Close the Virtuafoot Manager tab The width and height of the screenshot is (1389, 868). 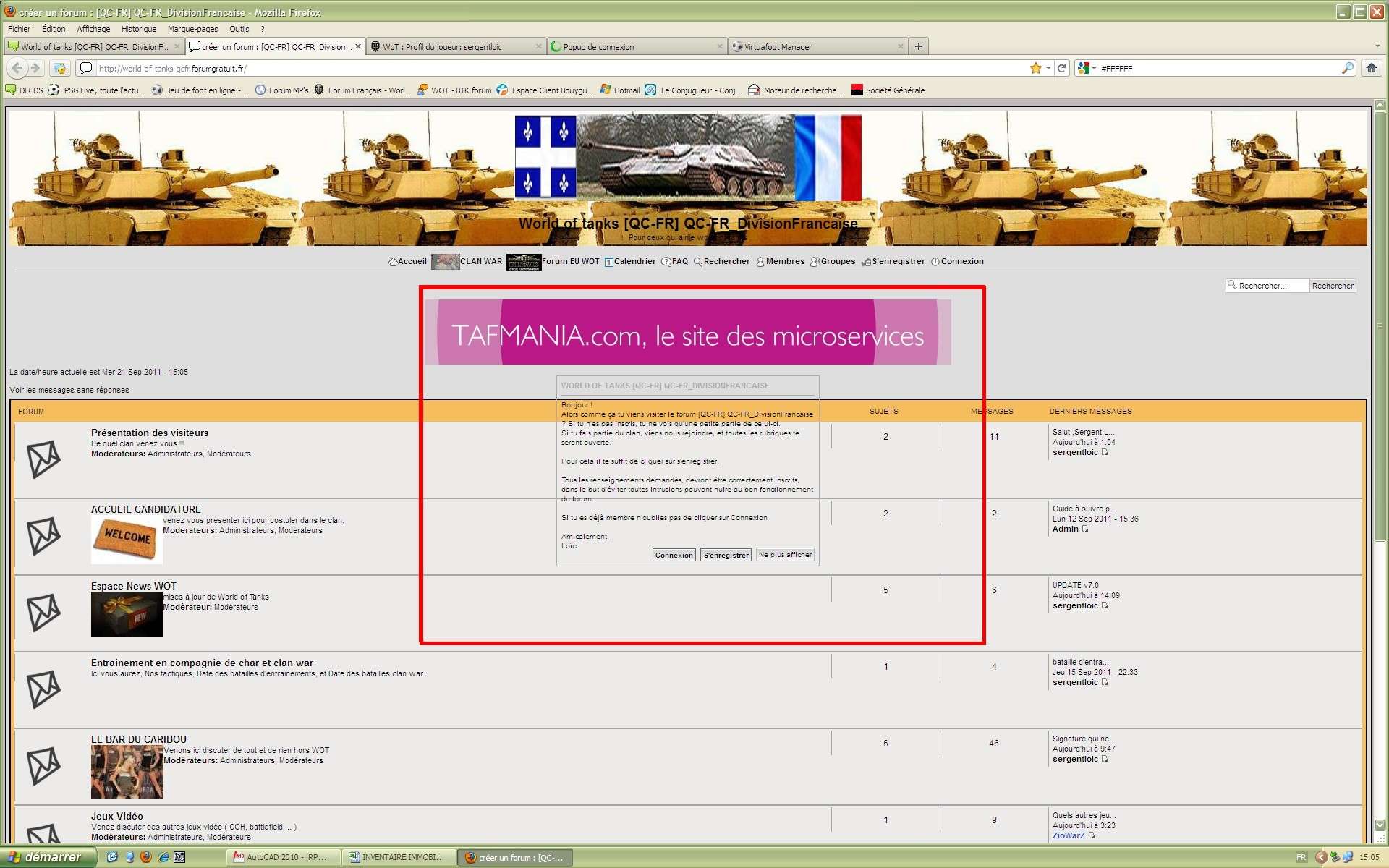pos(900,46)
